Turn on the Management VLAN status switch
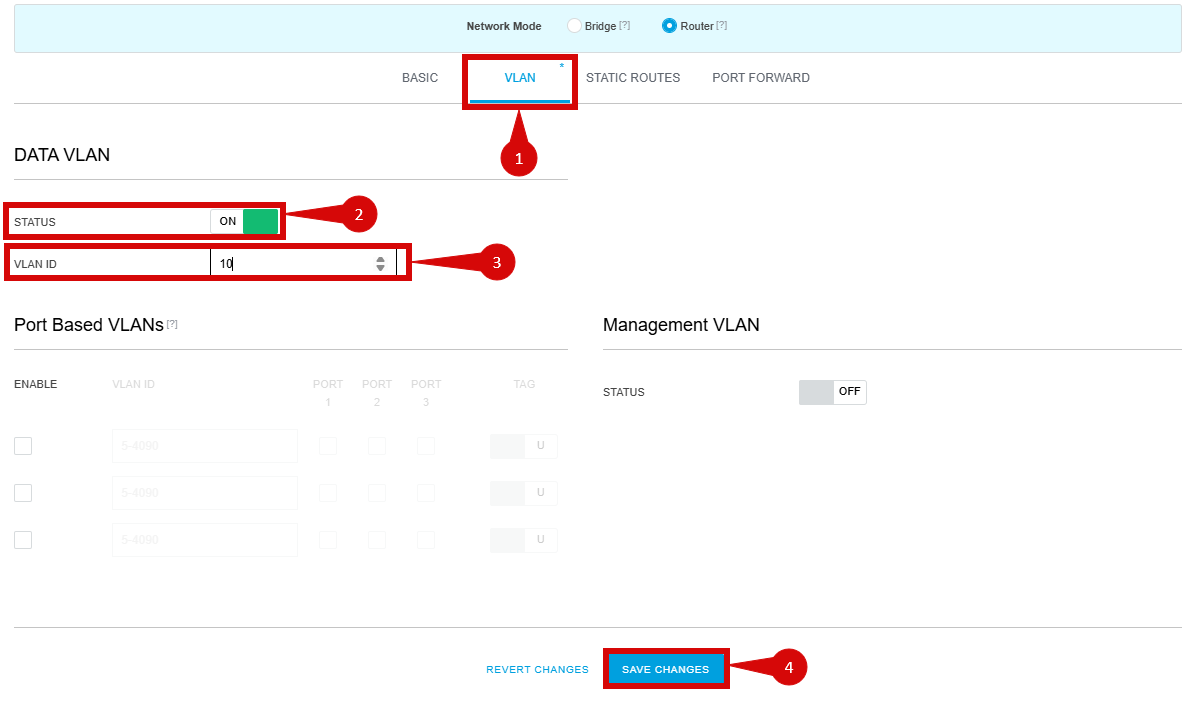This screenshot has width=1198, height=701. pos(833,392)
